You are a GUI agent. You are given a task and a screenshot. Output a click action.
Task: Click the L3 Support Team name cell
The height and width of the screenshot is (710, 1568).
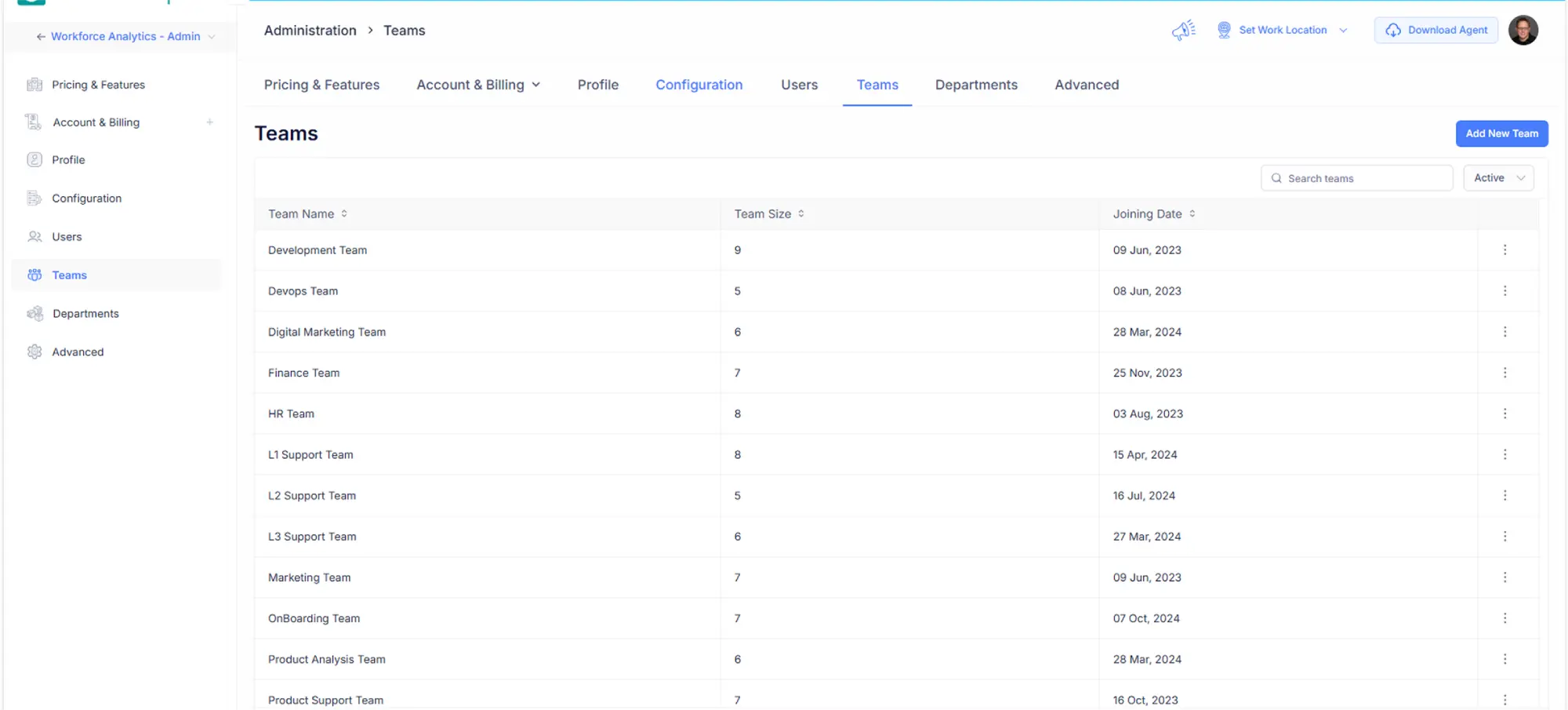[312, 536]
